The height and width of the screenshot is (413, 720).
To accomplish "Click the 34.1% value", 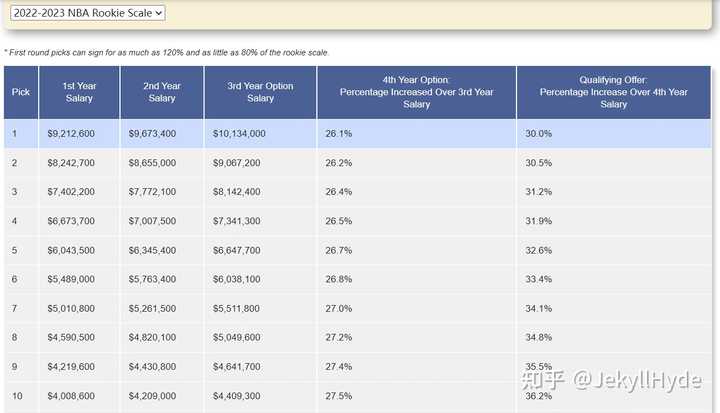I will pos(539,308).
